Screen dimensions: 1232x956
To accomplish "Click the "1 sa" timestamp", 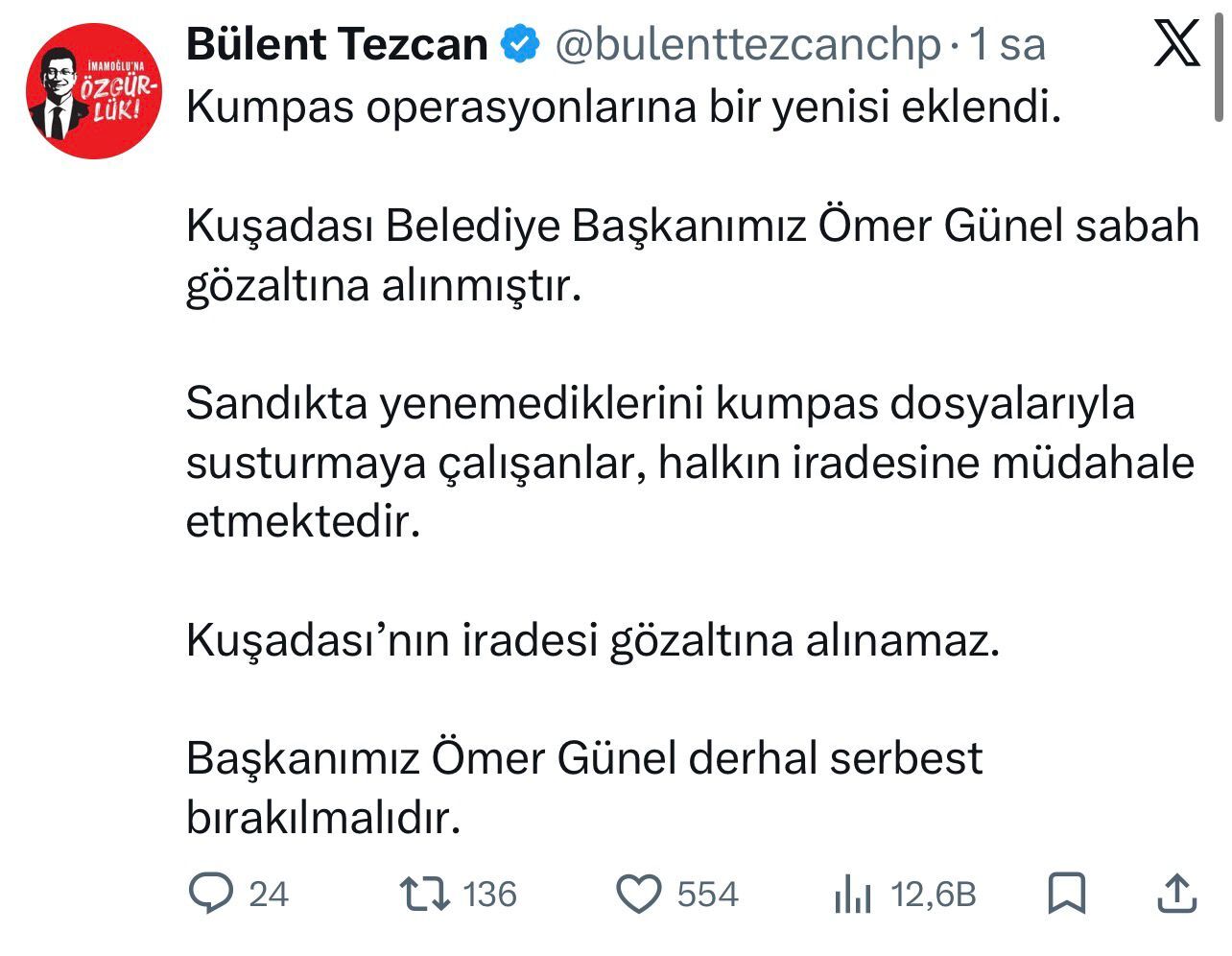I will (x=1007, y=45).
